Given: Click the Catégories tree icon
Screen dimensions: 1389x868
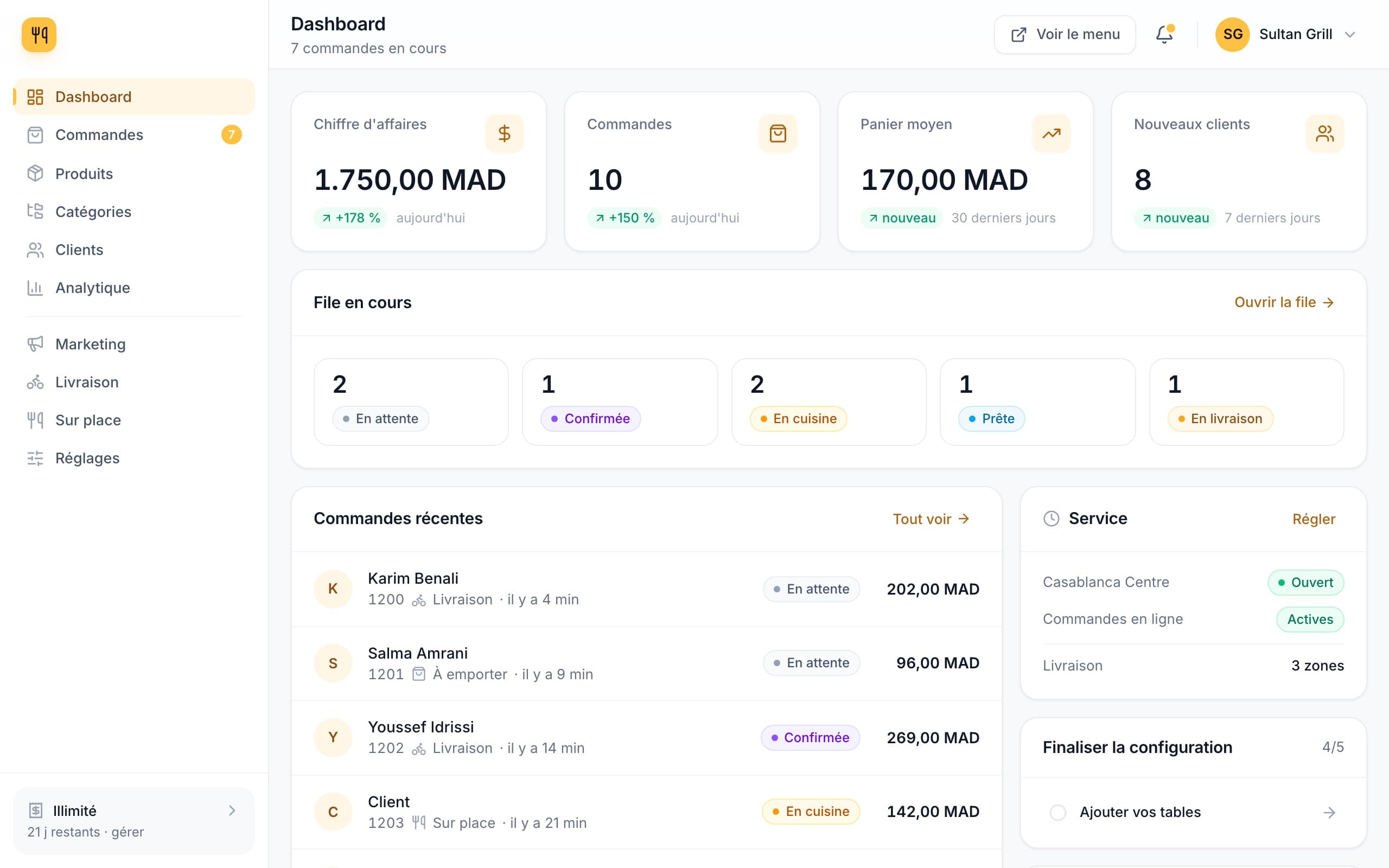Looking at the screenshot, I should (35, 211).
